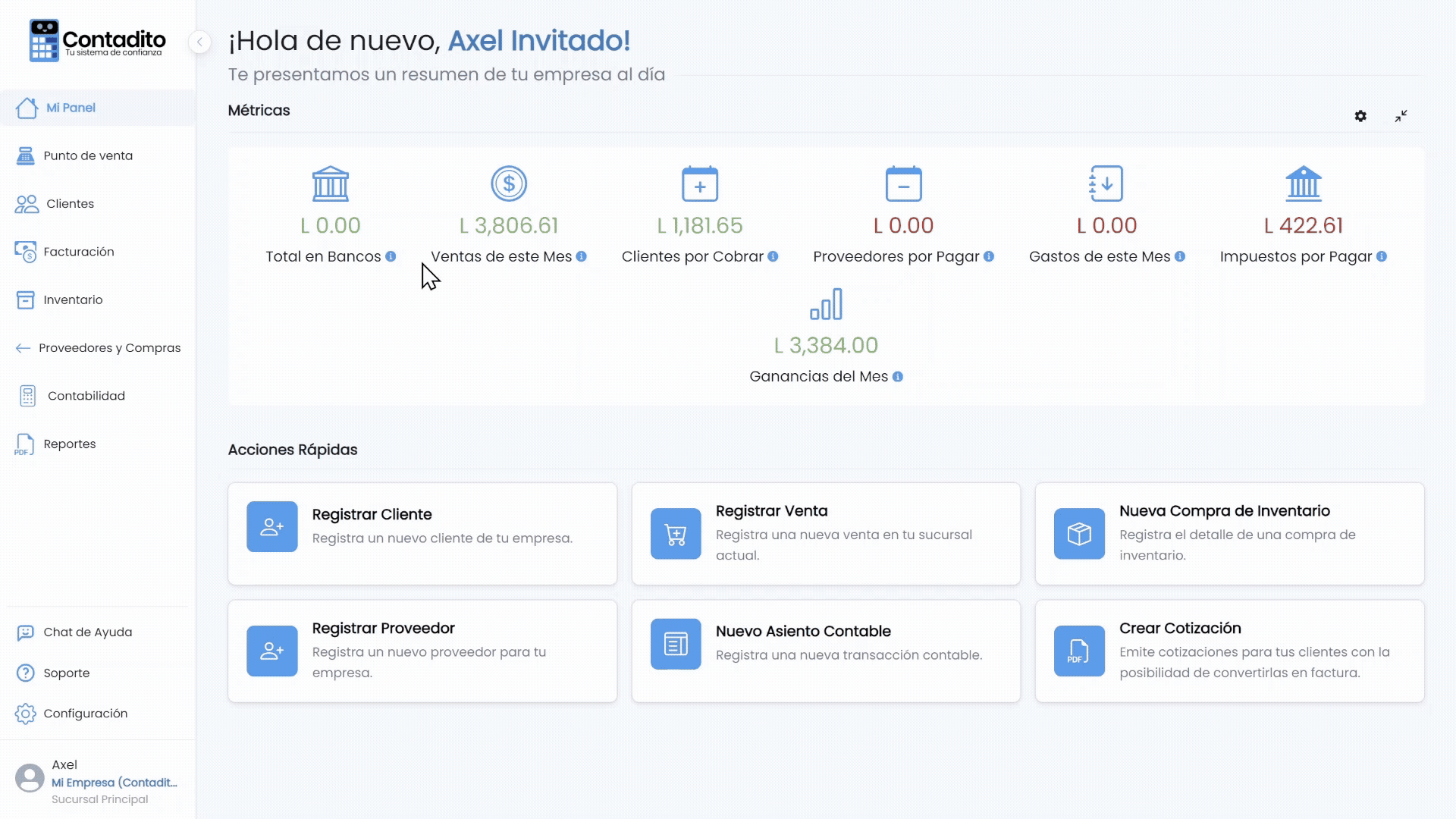Image resolution: width=1456 pixels, height=819 pixels.
Task: Show info tooltip for Impuestos por Pagar
Action: [1382, 256]
